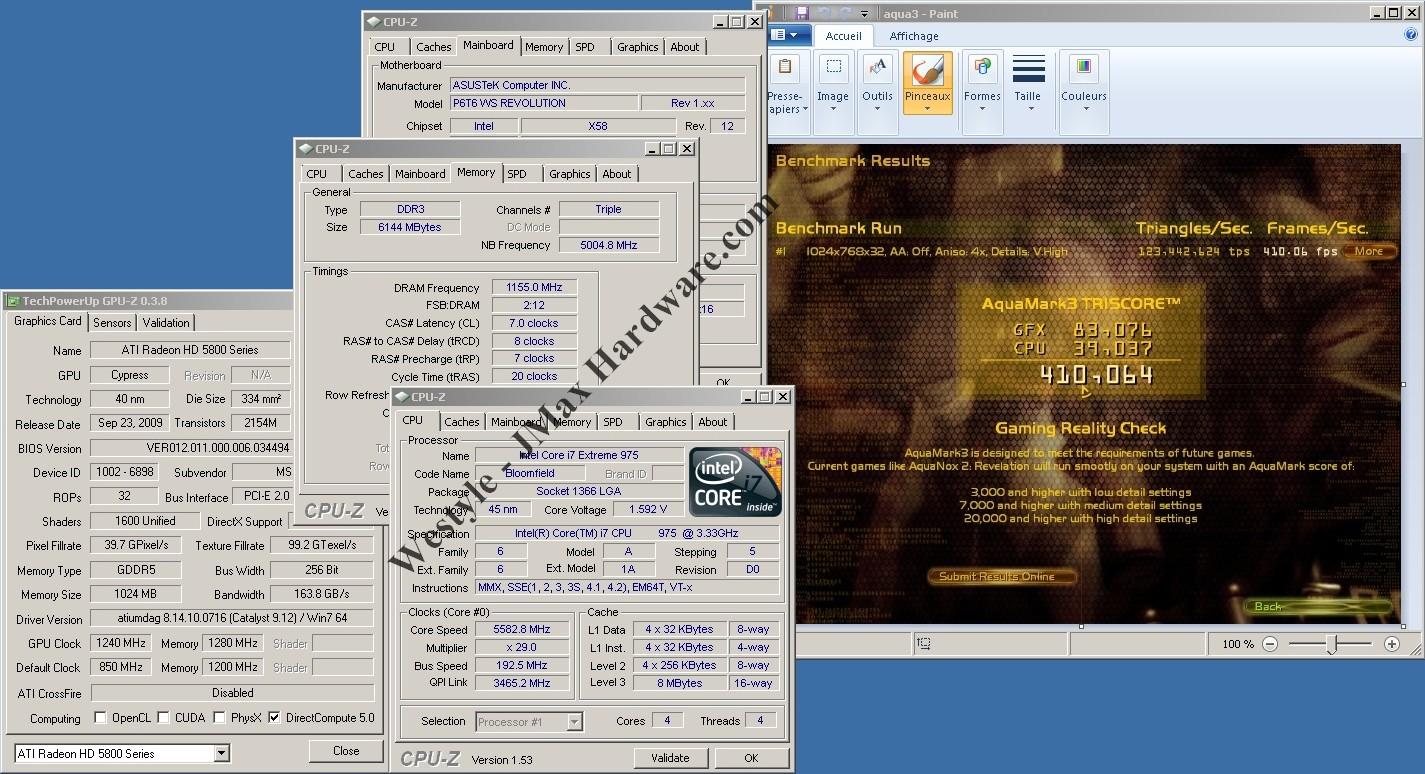Viewport: 1425px width, 774px height.
Task: Select the Pinceaux brush tool icon
Action: pos(927,71)
